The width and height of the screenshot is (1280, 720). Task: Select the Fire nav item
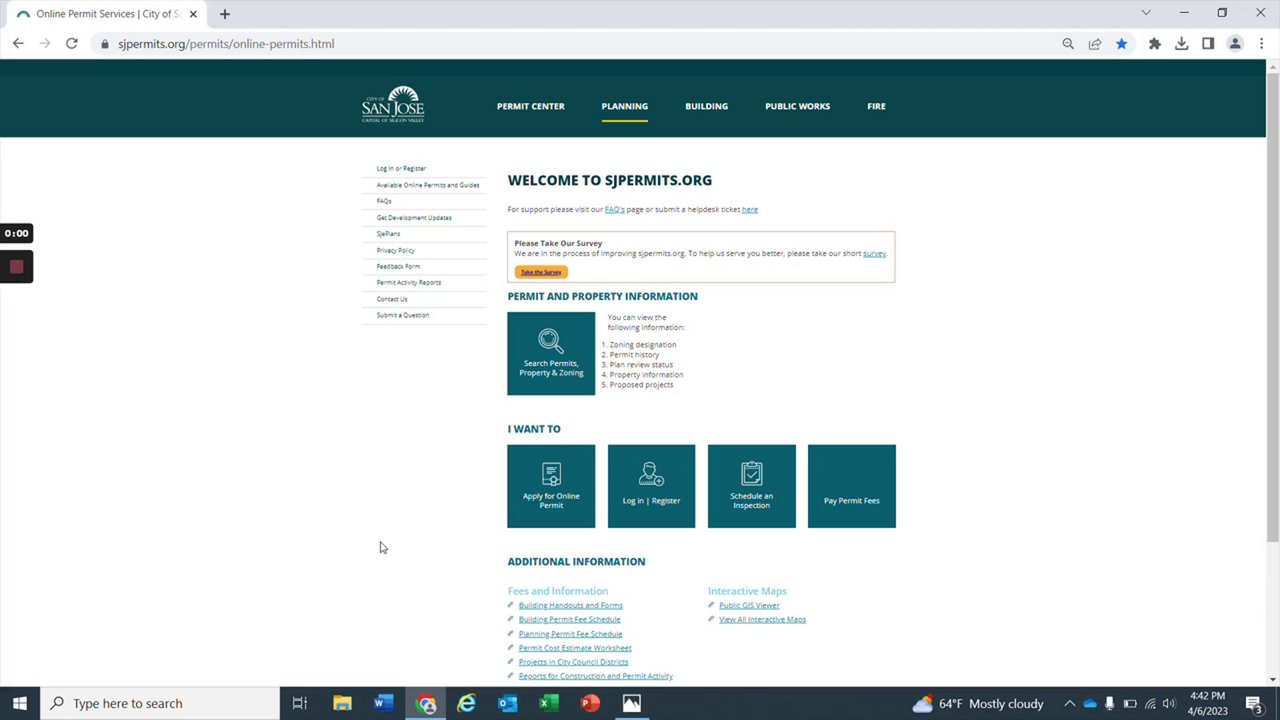pyautogui.click(x=877, y=106)
